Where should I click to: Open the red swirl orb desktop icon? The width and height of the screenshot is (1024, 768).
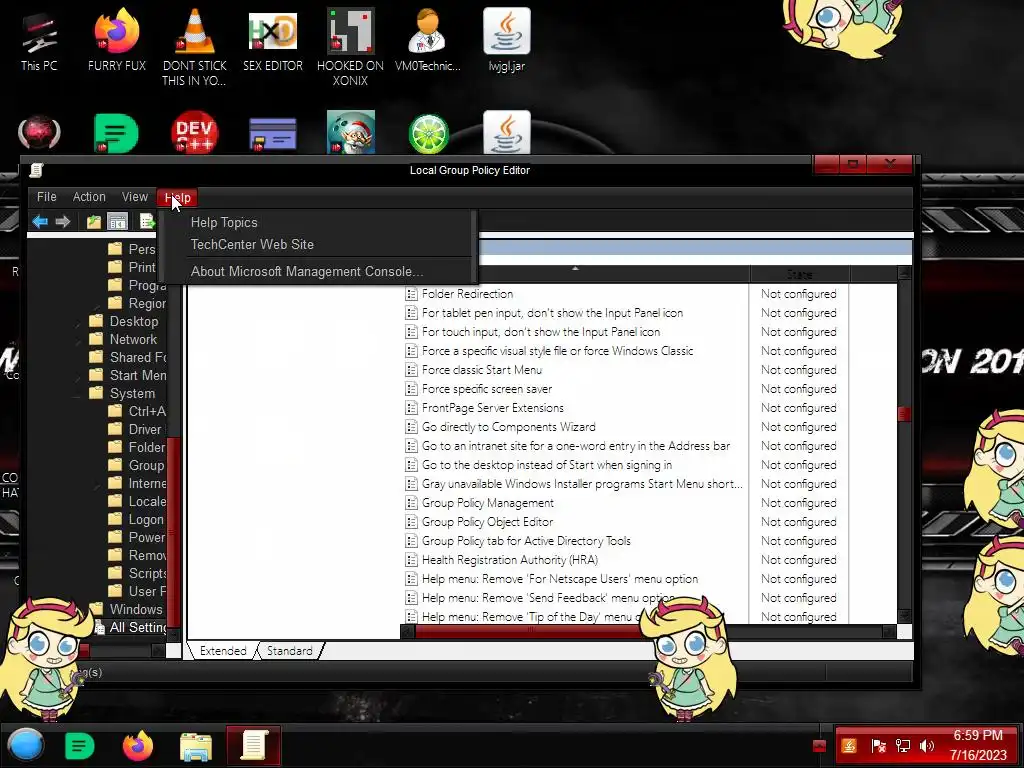point(39,133)
